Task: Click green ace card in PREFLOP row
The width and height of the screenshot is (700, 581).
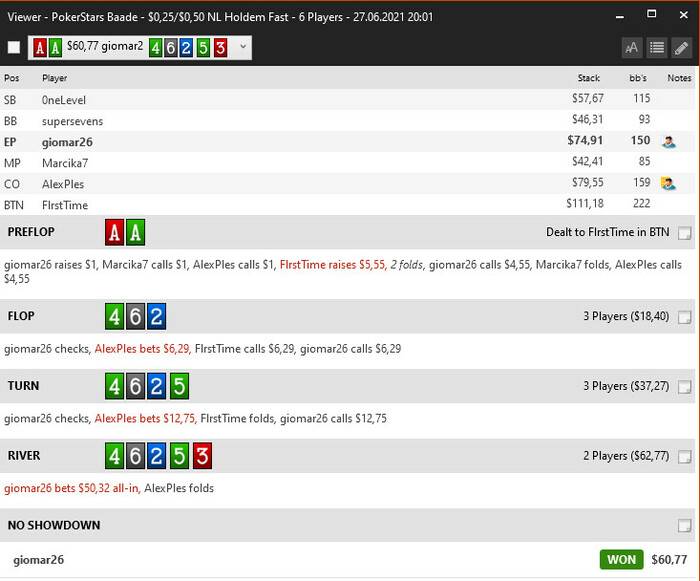Action: (x=135, y=232)
